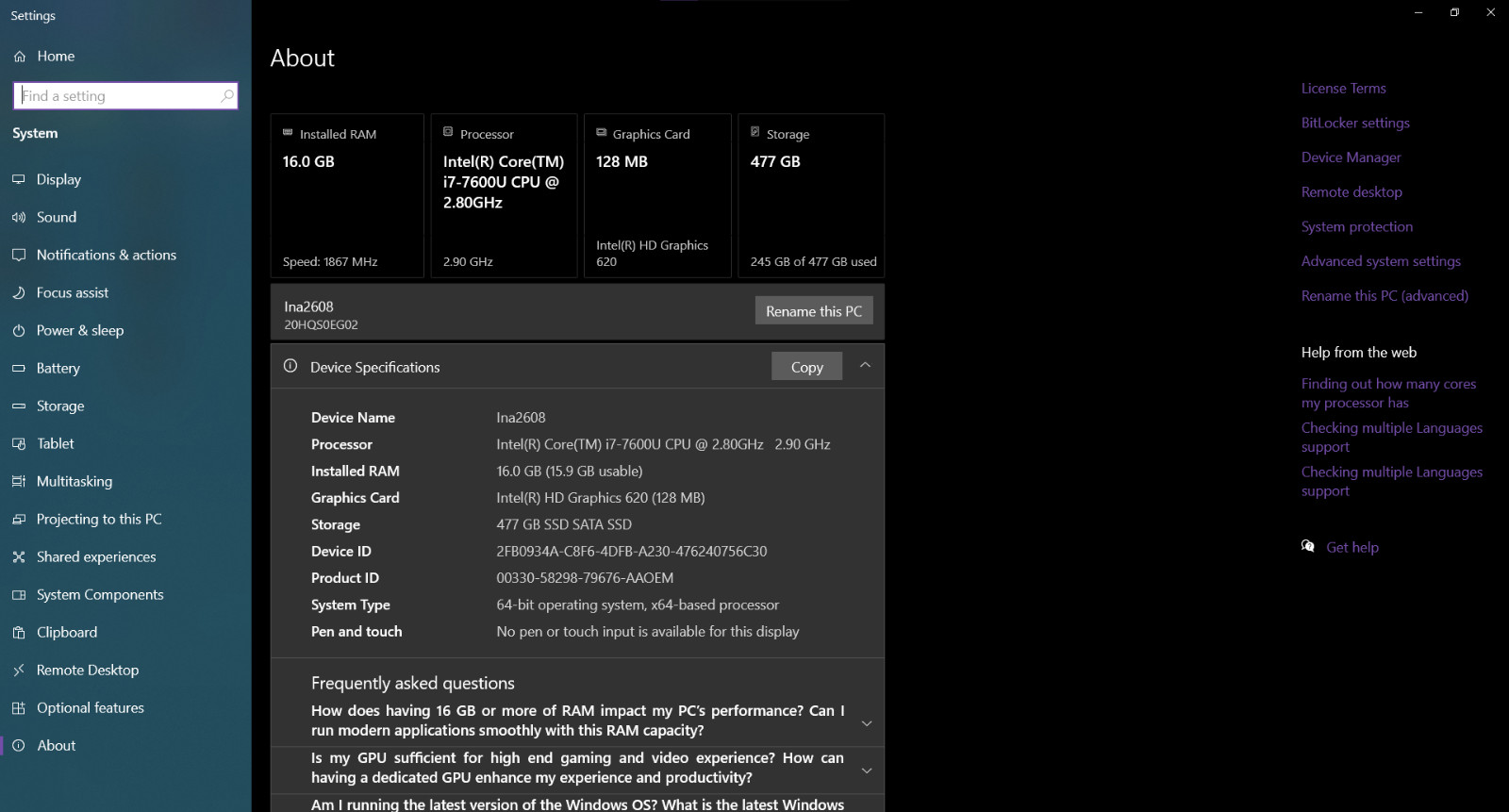Click Get help link
The height and width of the screenshot is (812, 1509).
click(1352, 547)
